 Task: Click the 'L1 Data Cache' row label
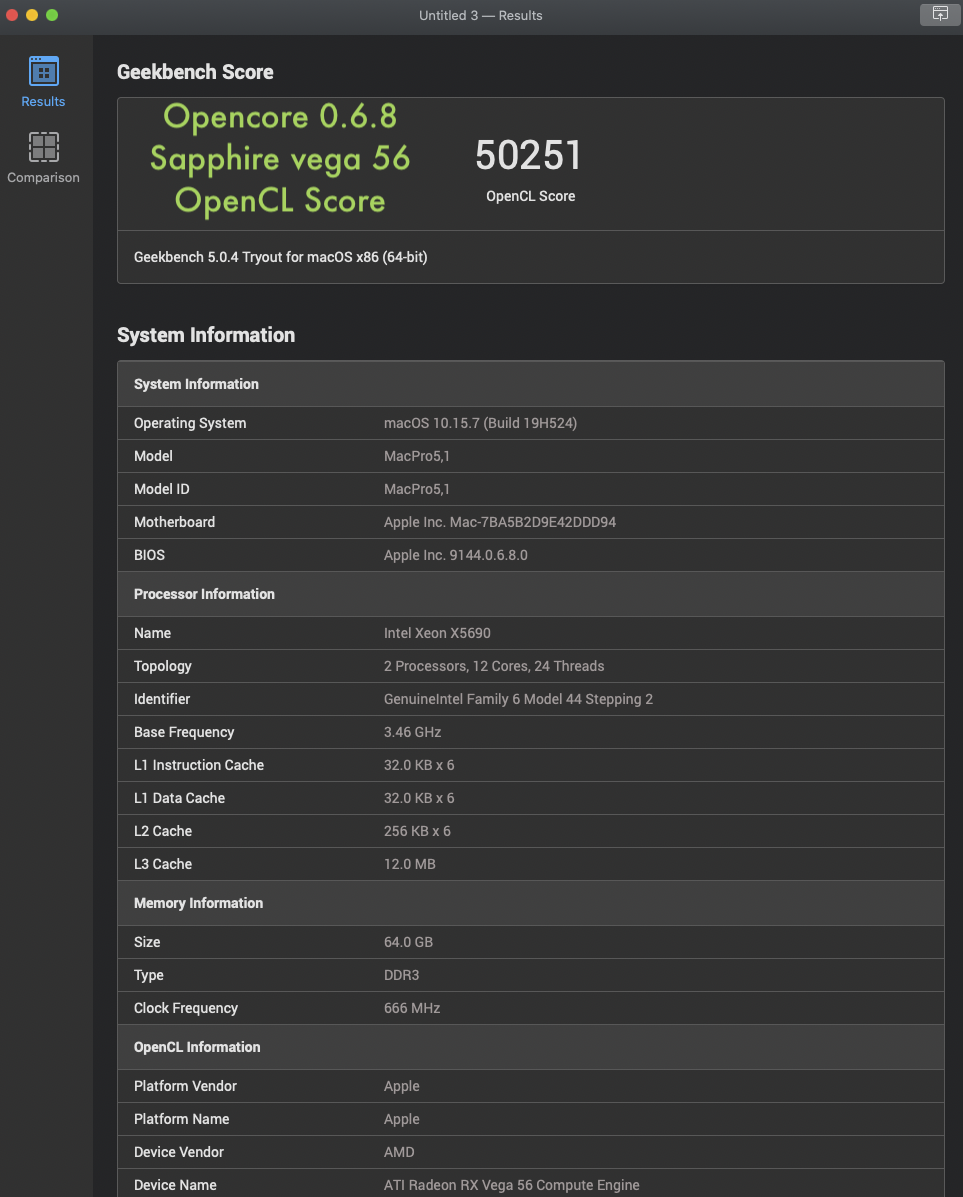coord(179,798)
